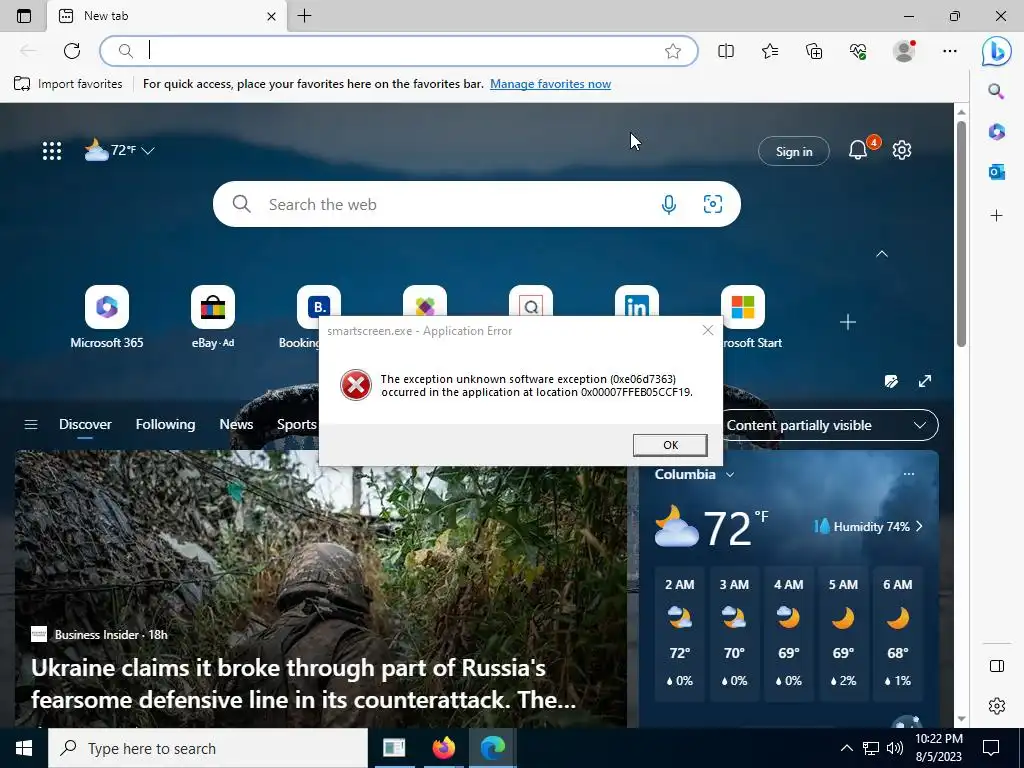The image size is (1024, 768).
Task: Show hidden system tray icons chevron
Action: (846, 748)
